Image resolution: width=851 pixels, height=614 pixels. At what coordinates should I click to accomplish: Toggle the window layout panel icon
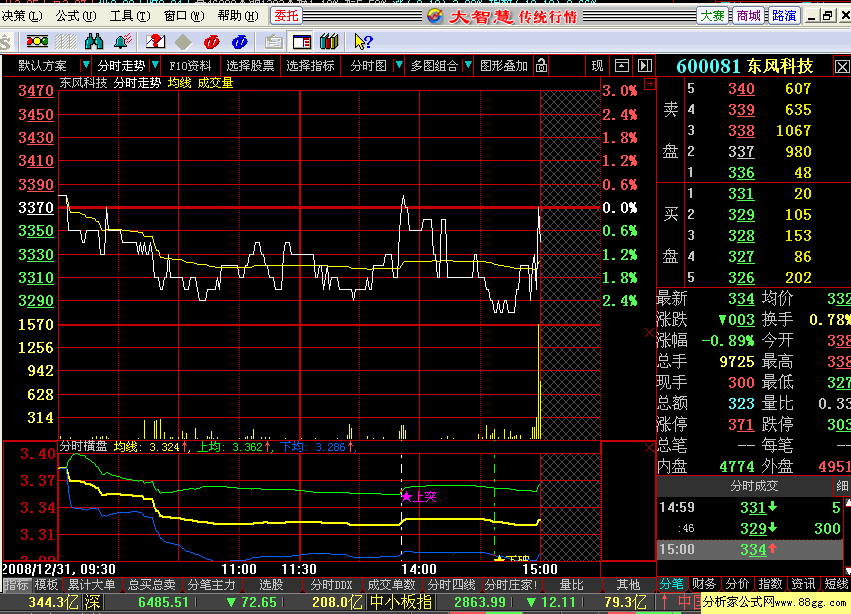coord(302,42)
